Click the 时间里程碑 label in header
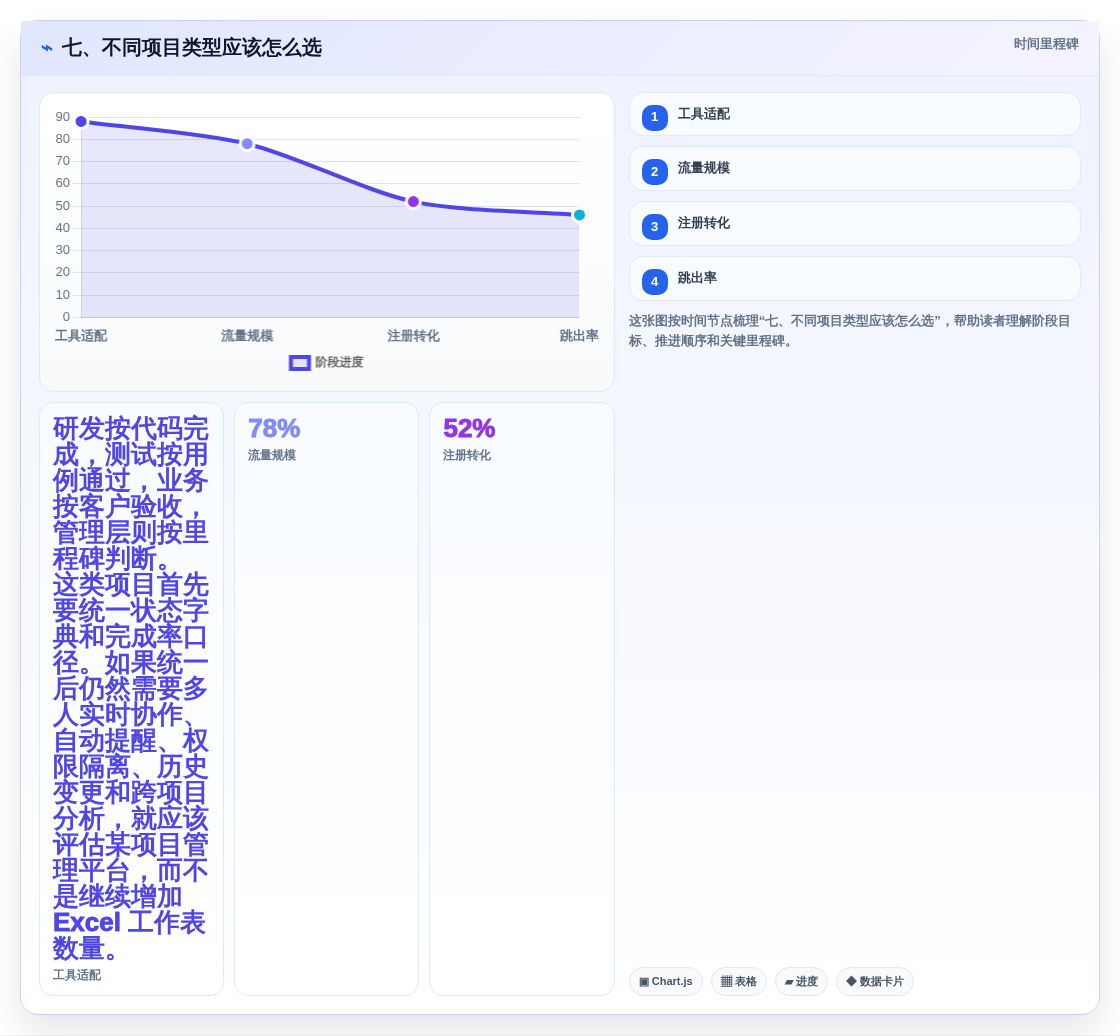The image size is (1120, 1036). click(1046, 44)
